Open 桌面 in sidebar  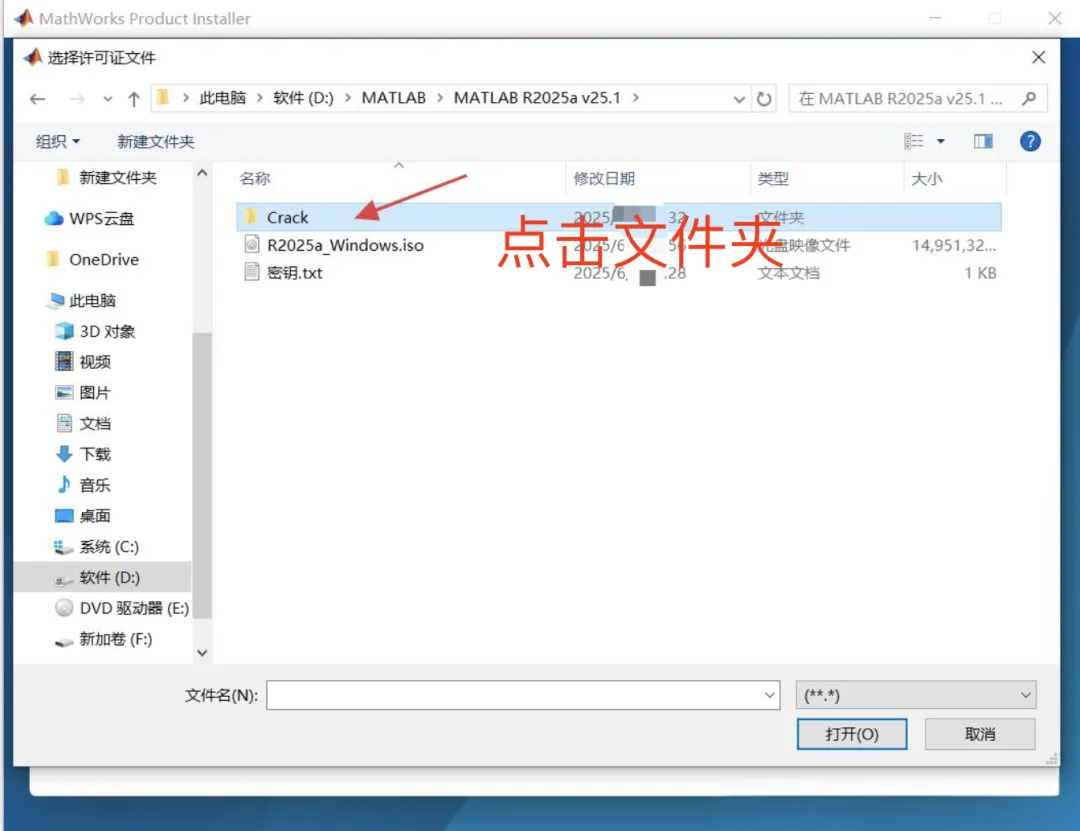coord(94,515)
